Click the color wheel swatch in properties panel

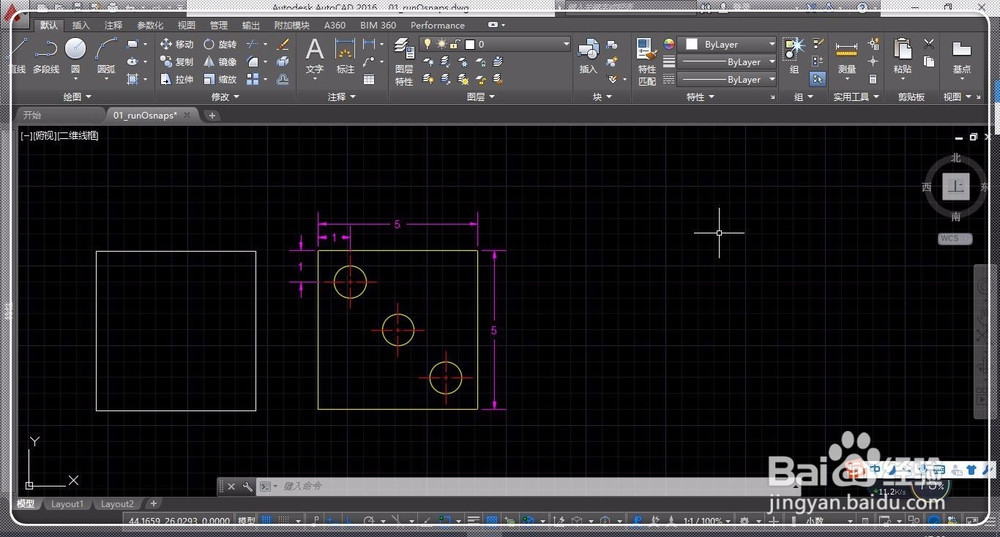click(x=668, y=44)
